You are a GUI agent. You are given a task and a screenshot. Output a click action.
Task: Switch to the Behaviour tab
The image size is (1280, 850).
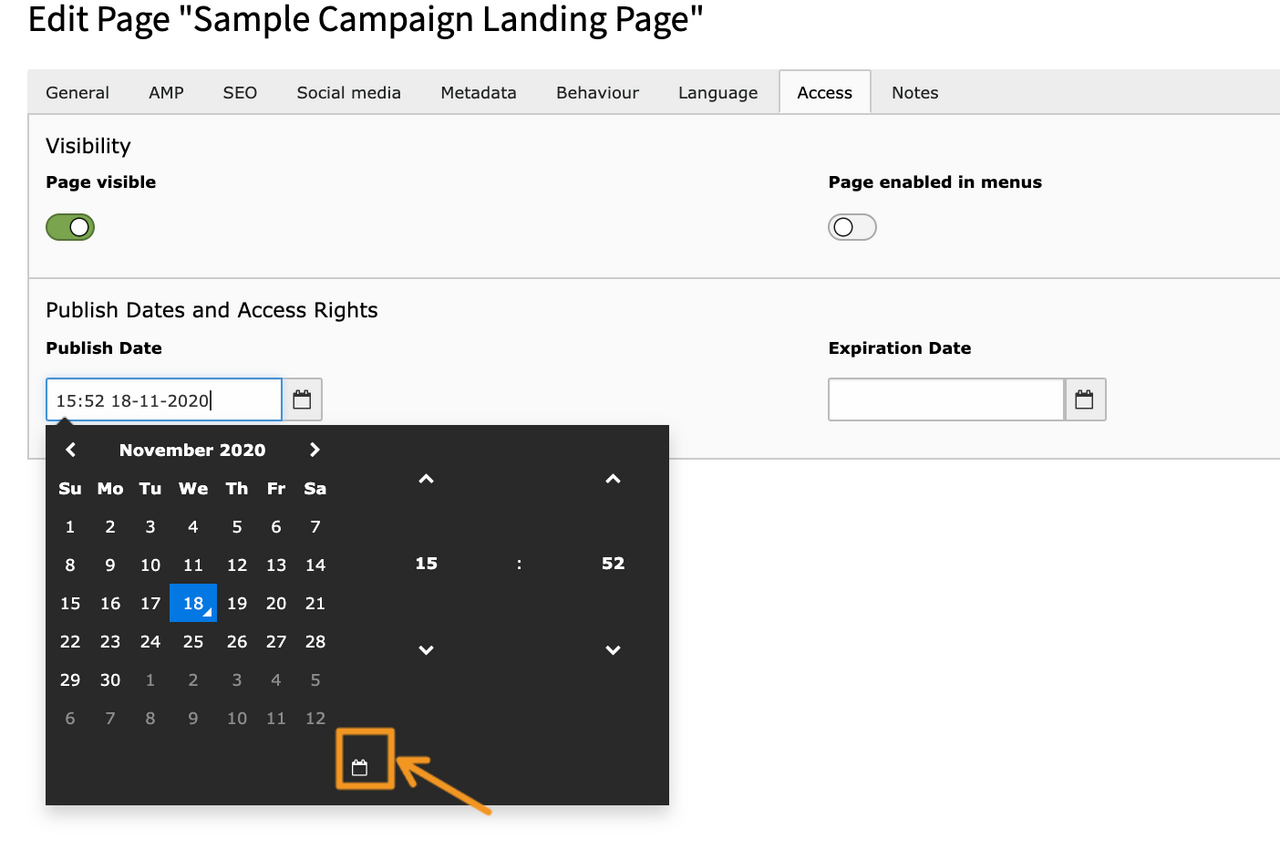click(597, 92)
